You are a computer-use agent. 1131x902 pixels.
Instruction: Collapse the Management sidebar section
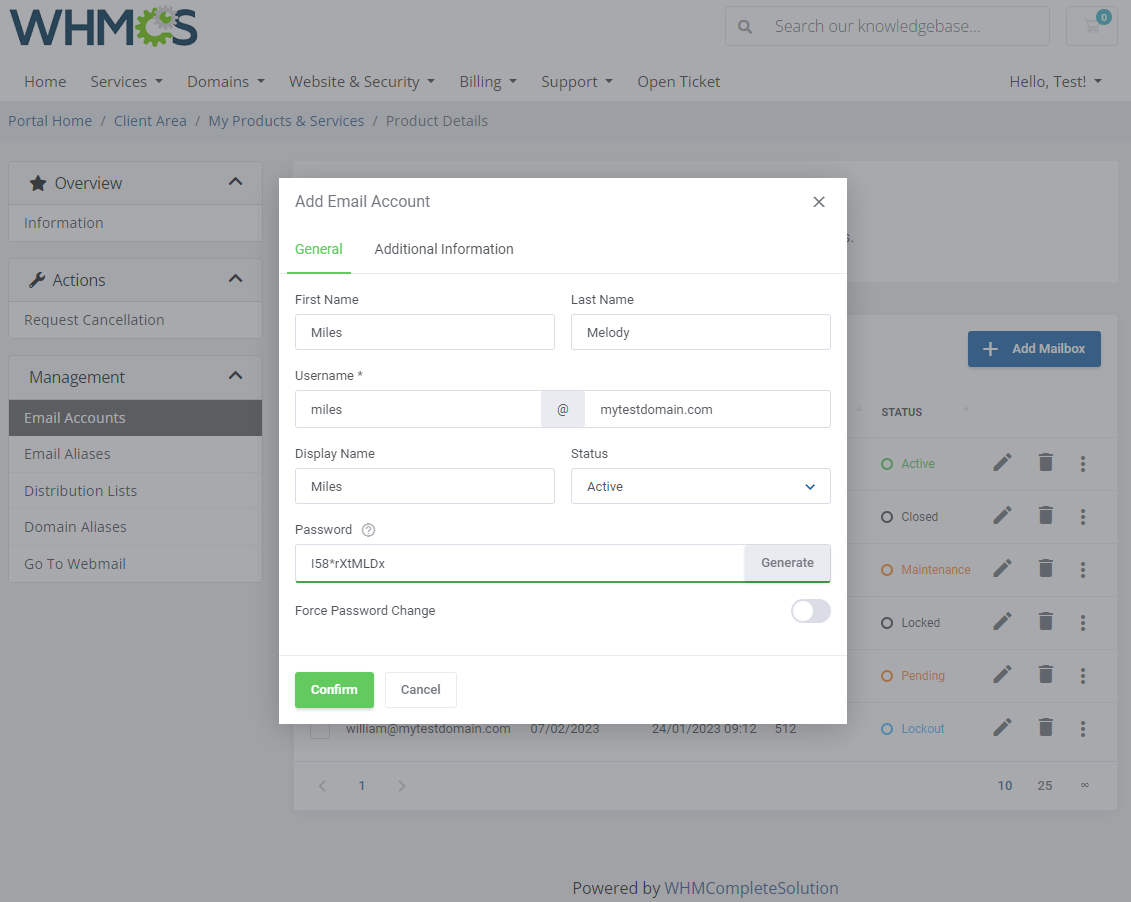236,377
